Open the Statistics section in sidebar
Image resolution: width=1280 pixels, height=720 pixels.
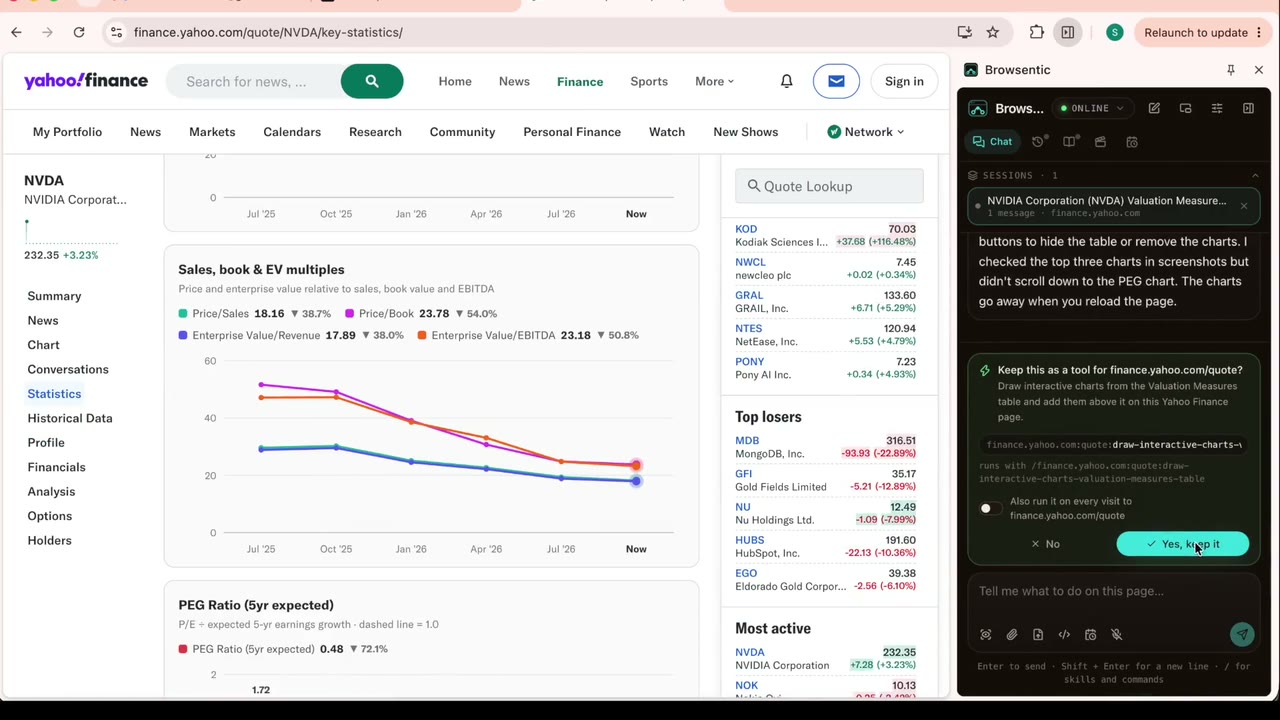pyautogui.click(x=54, y=394)
